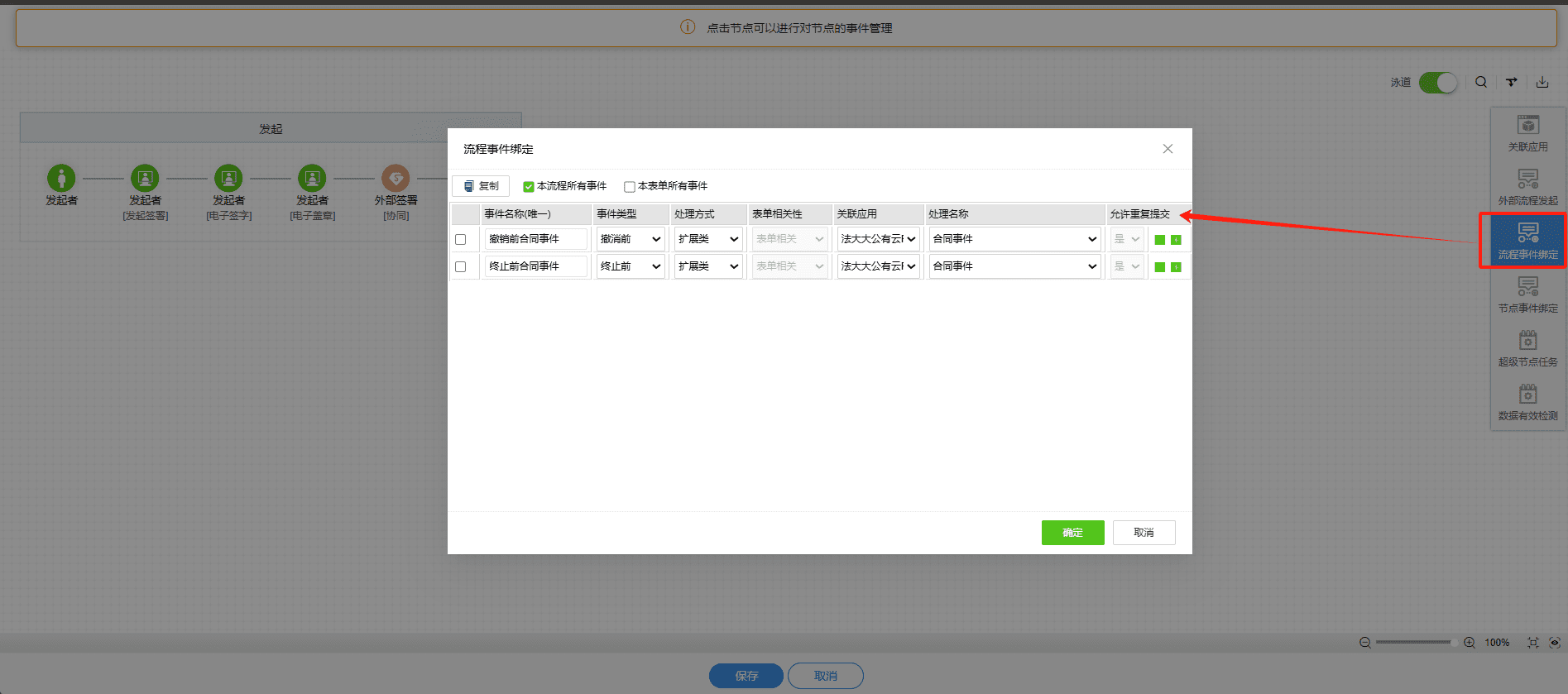Image resolution: width=1568 pixels, height=694 pixels.
Task: Open the 超级节点任务 sidebar tool
Action: (1527, 349)
